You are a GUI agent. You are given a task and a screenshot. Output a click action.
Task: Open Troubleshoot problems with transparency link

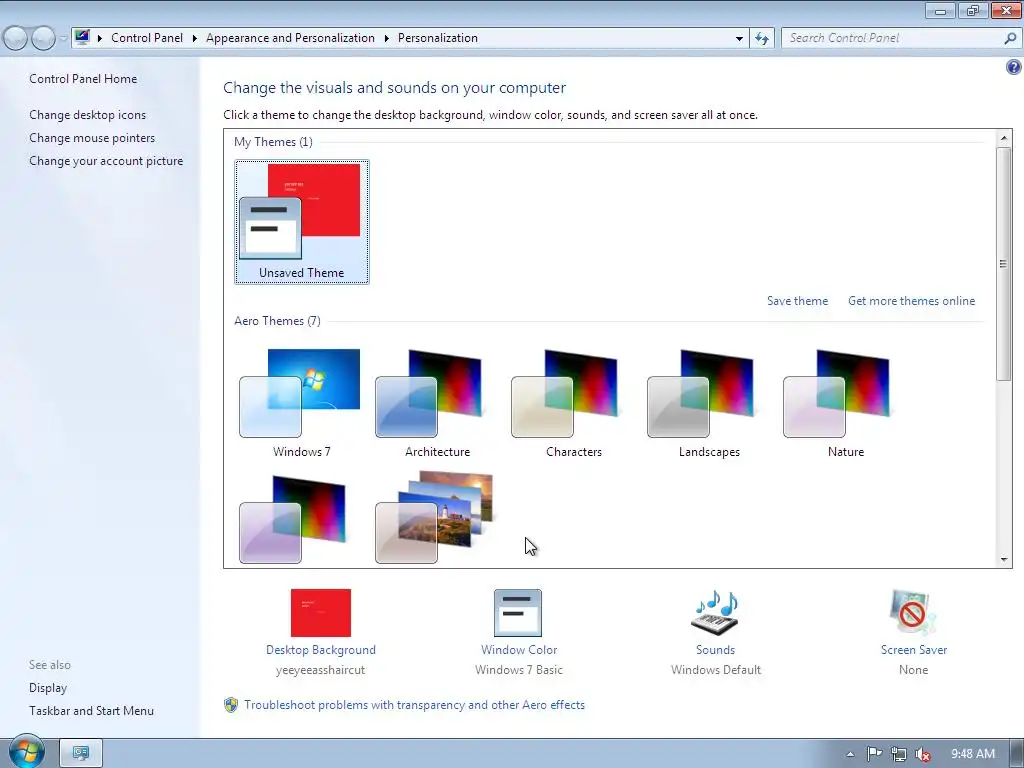click(x=415, y=705)
